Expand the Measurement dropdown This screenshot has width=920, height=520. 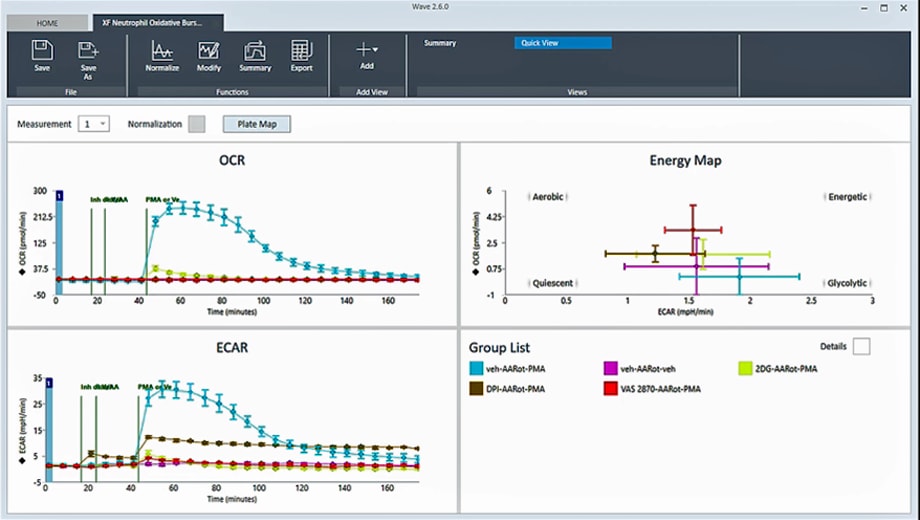[x=96, y=124]
